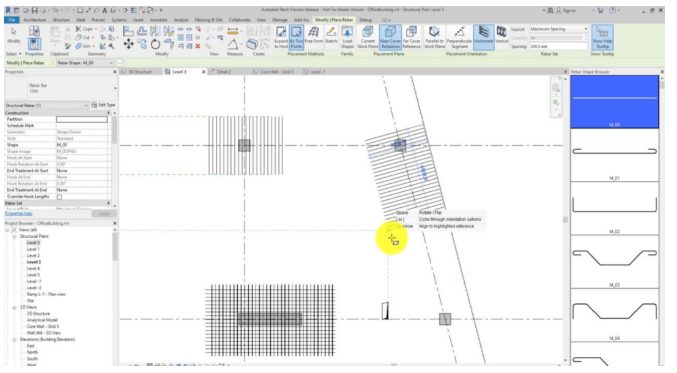Select rebar shape M_02 thumbnail
This screenshot has width=677, height=373.
(x=614, y=209)
